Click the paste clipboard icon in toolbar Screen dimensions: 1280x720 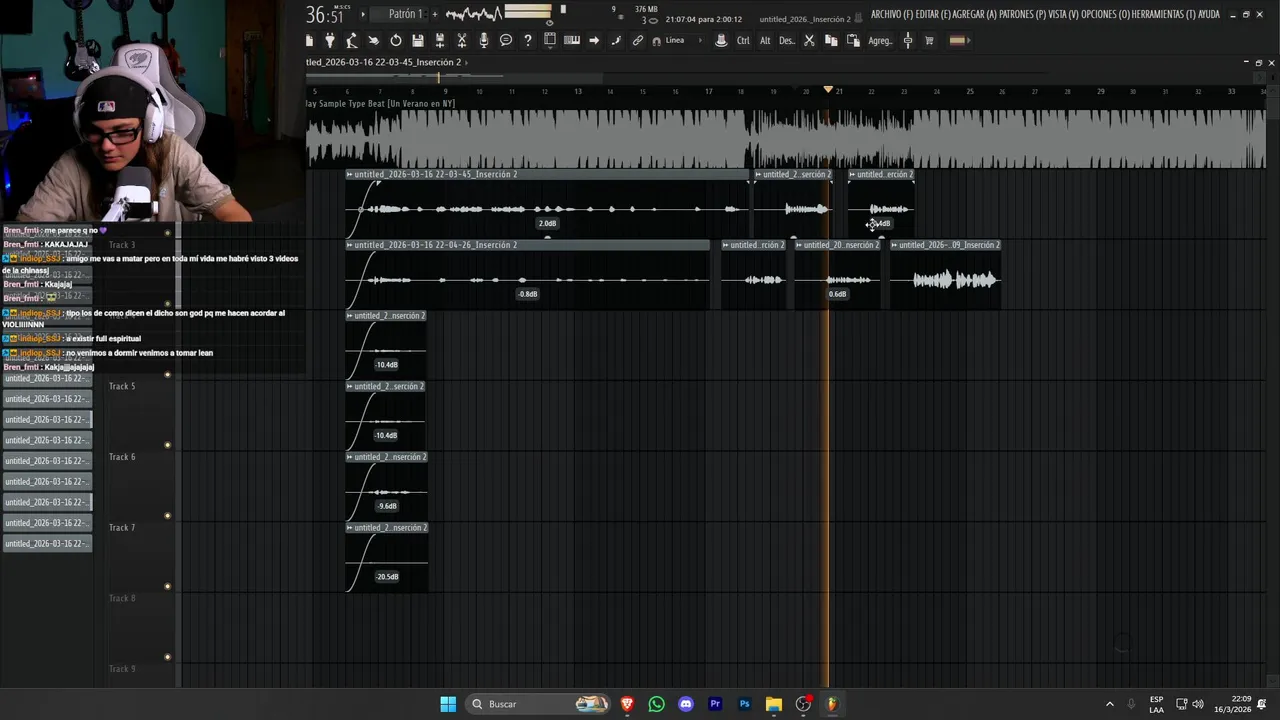tap(853, 41)
